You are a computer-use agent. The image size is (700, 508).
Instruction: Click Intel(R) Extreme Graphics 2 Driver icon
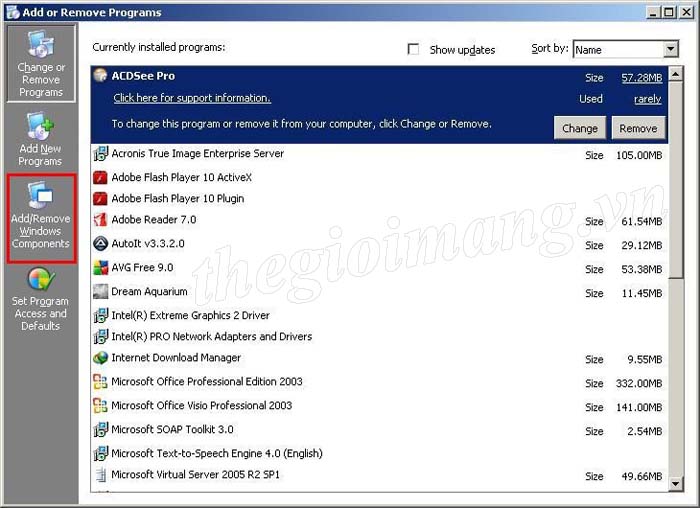point(100,316)
